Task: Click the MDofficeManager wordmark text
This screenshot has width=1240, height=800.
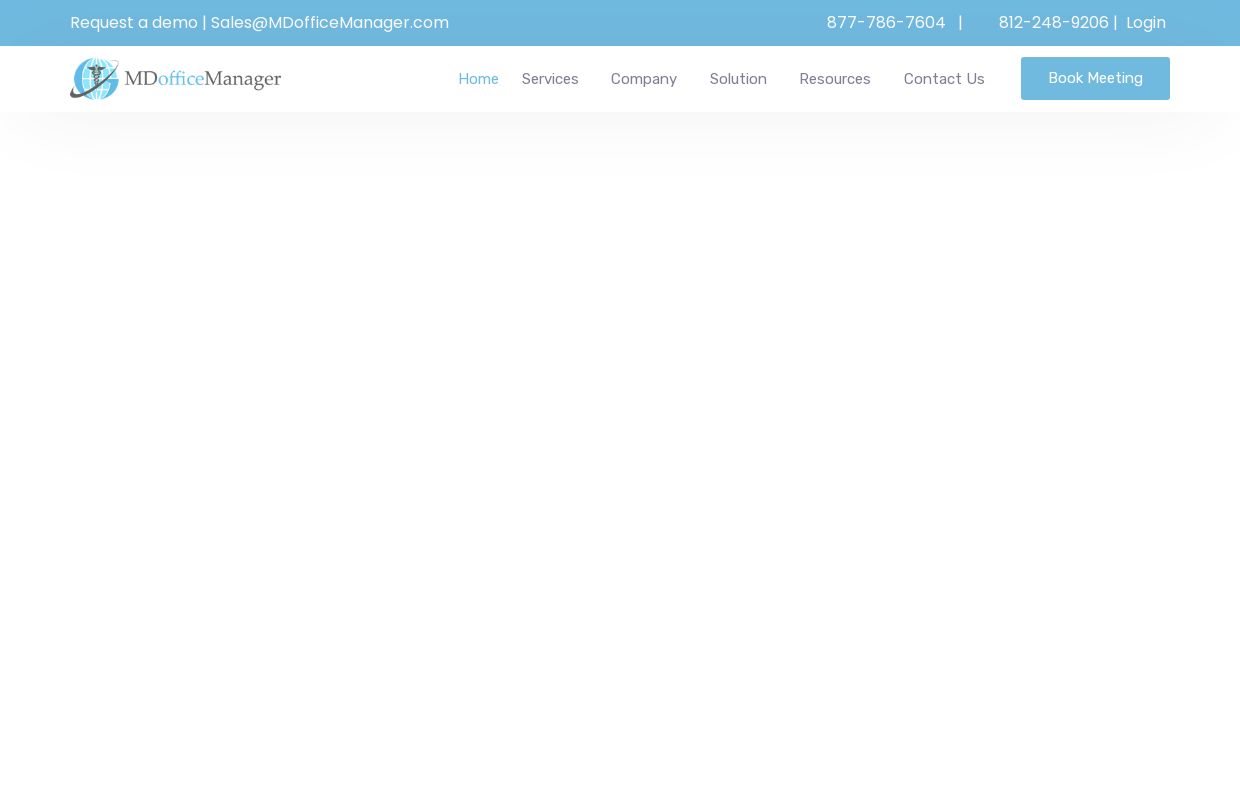Action: click(203, 79)
